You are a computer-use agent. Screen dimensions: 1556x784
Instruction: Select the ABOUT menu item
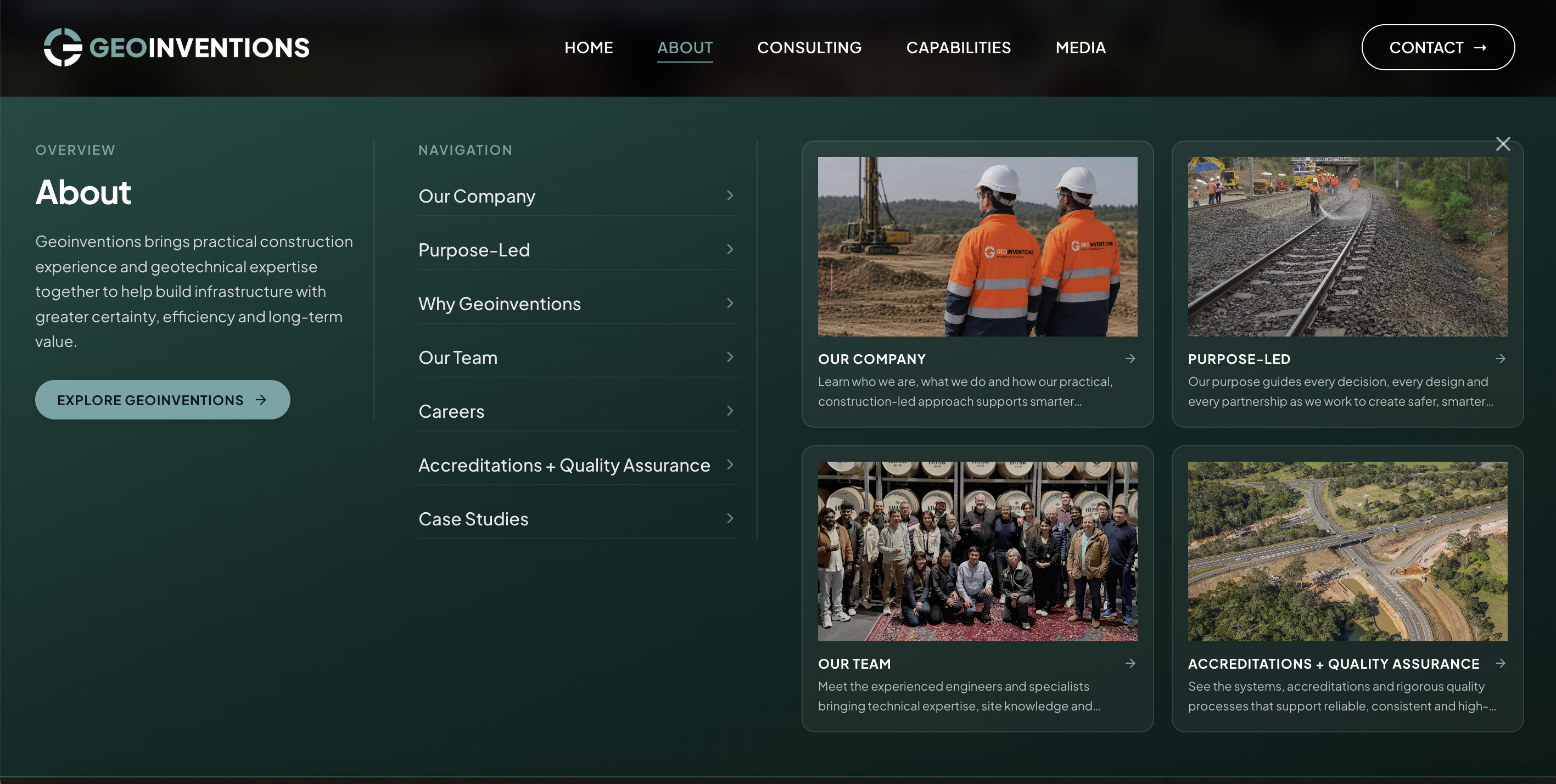[x=685, y=47]
